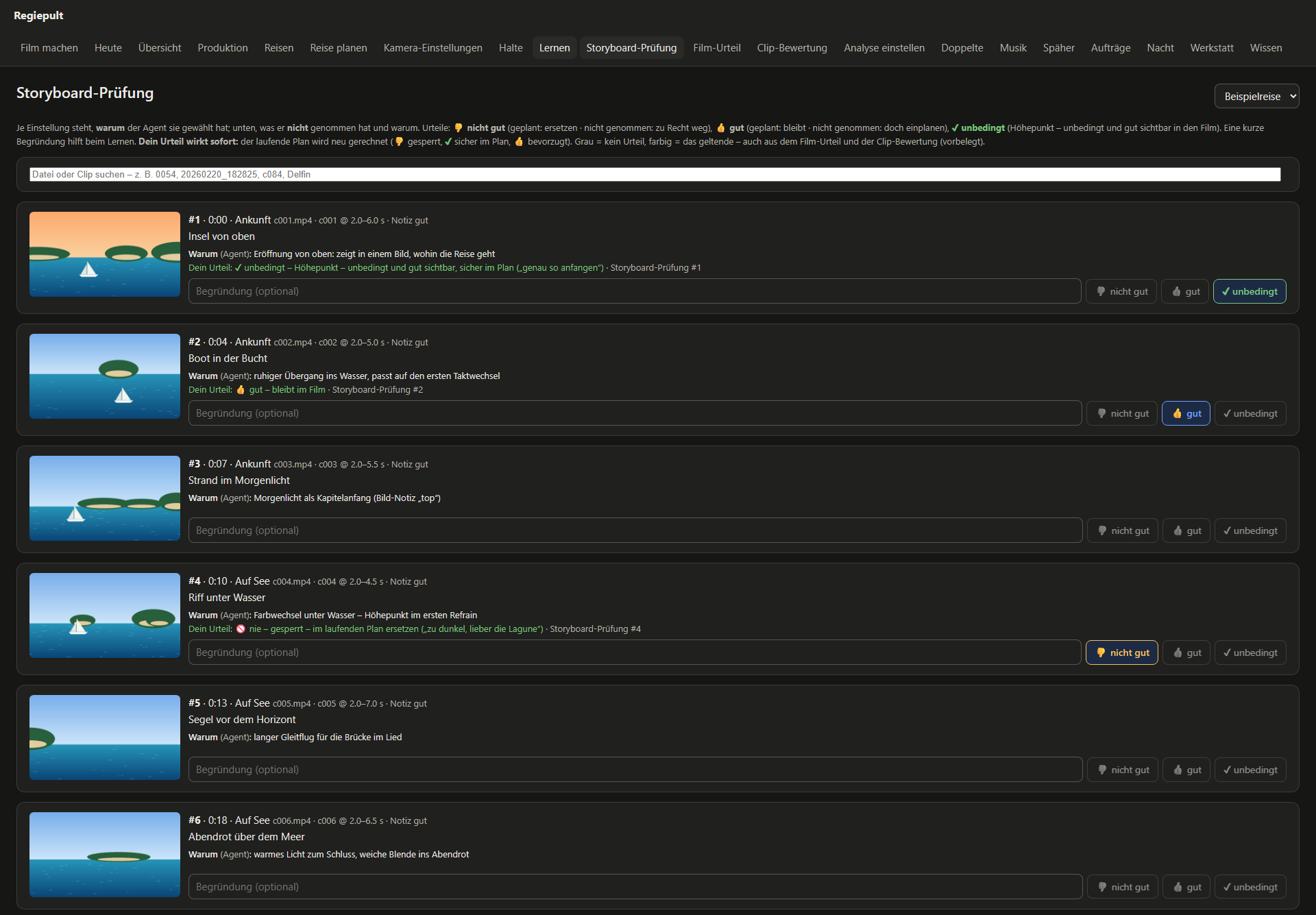Give Strand im Morgenlicht thumbs-down nicht gut

(x=1123, y=530)
